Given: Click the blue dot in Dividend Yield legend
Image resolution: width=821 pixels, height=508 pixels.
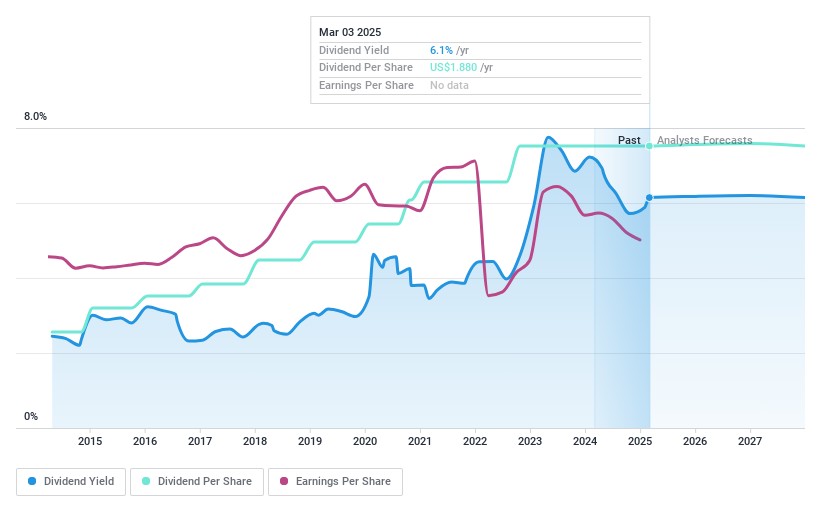Looking at the screenshot, I should coord(33,482).
